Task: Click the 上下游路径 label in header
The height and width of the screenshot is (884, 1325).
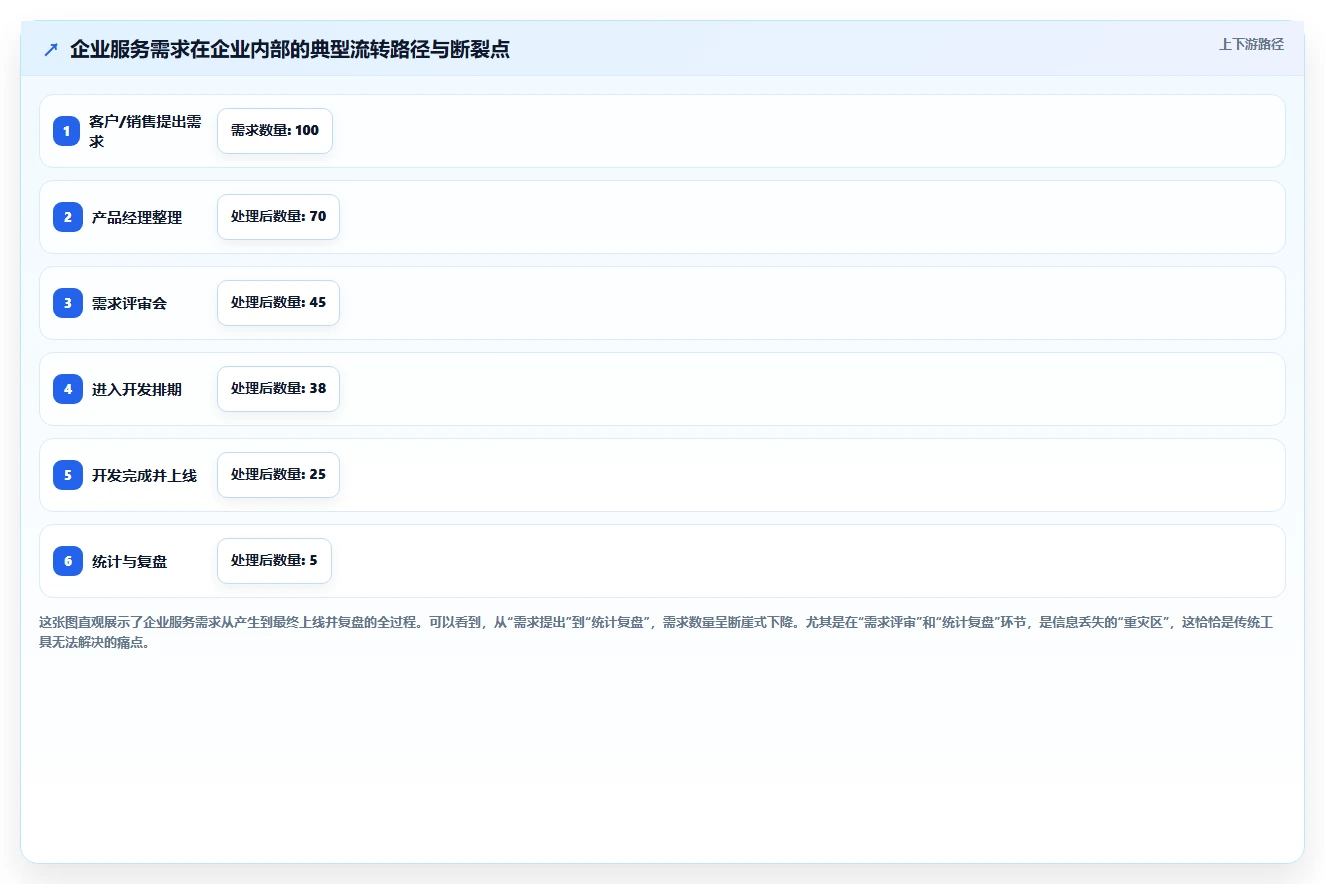Action: [x=1251, y=45]
